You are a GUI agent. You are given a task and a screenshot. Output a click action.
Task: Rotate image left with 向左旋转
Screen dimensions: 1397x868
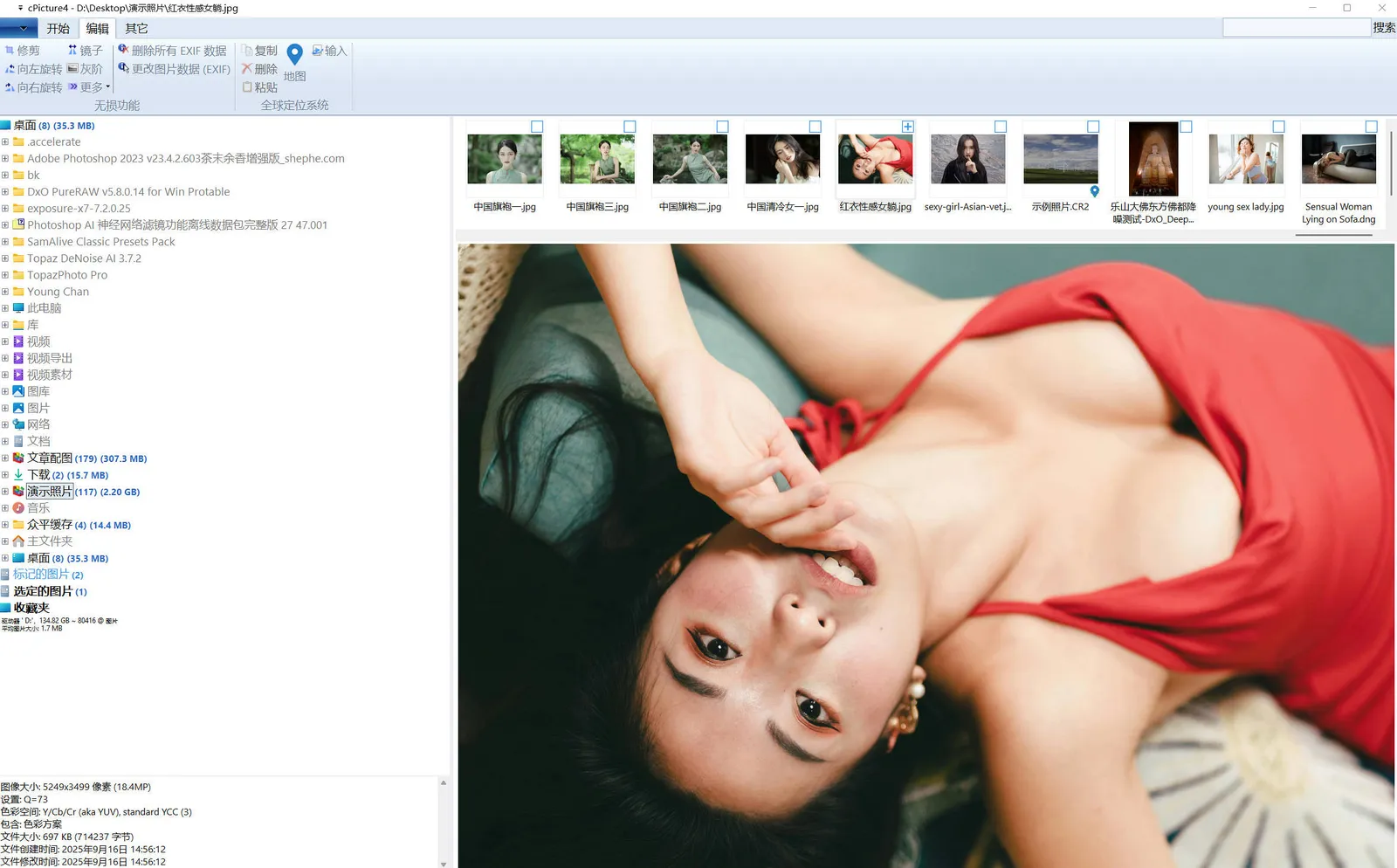pyautogui.click(x=10, y=69)
